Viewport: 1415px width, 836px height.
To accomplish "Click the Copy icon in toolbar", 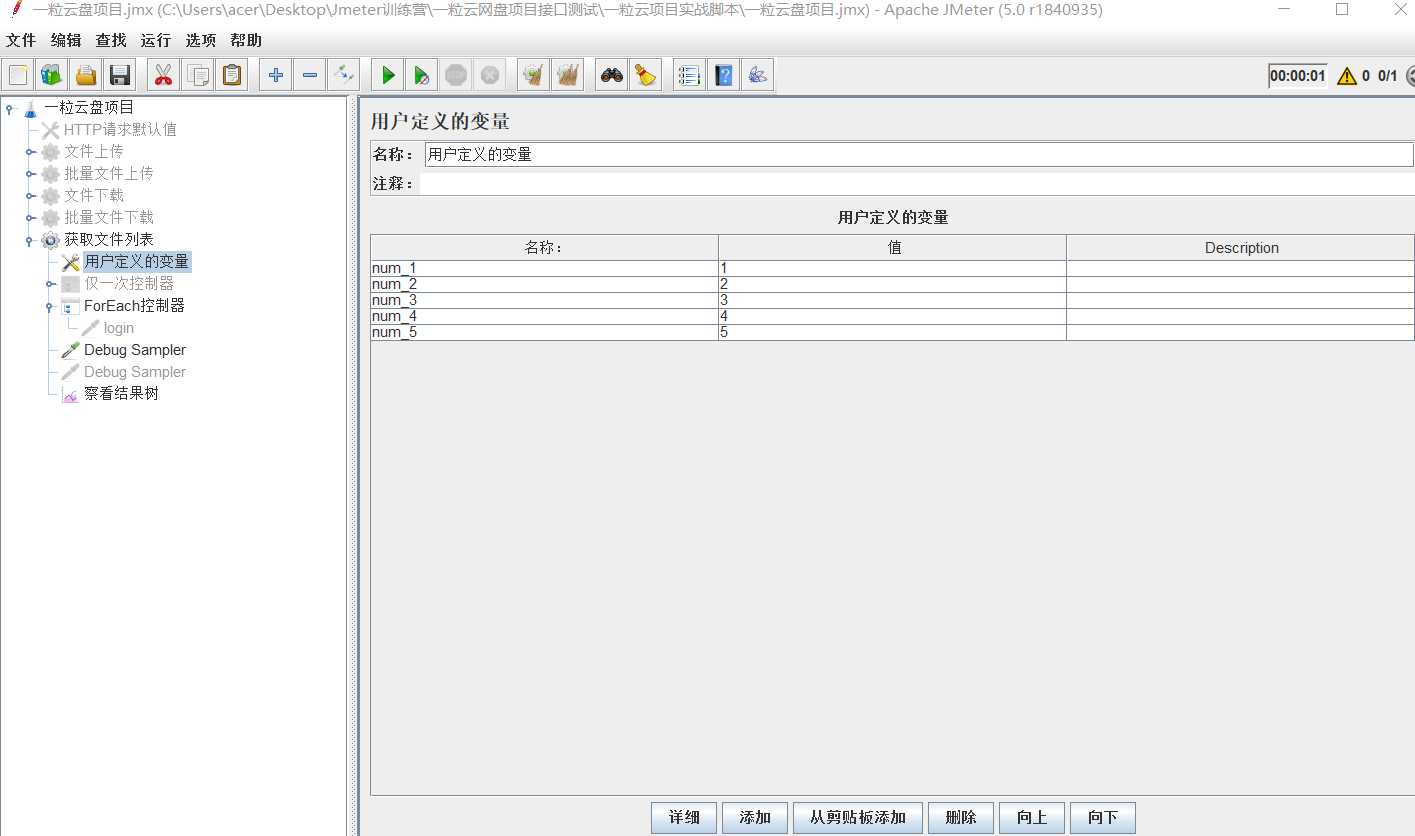I will pyautogui.click(x=198, y=75).
